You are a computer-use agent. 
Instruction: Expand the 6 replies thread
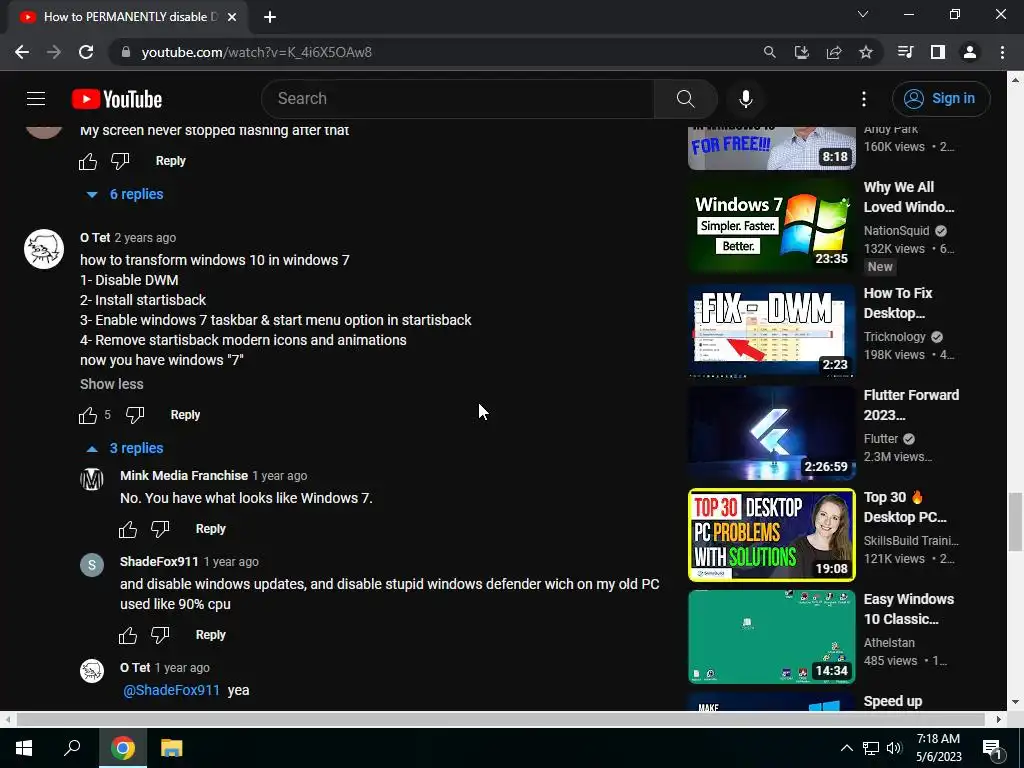tap(125, 195)
